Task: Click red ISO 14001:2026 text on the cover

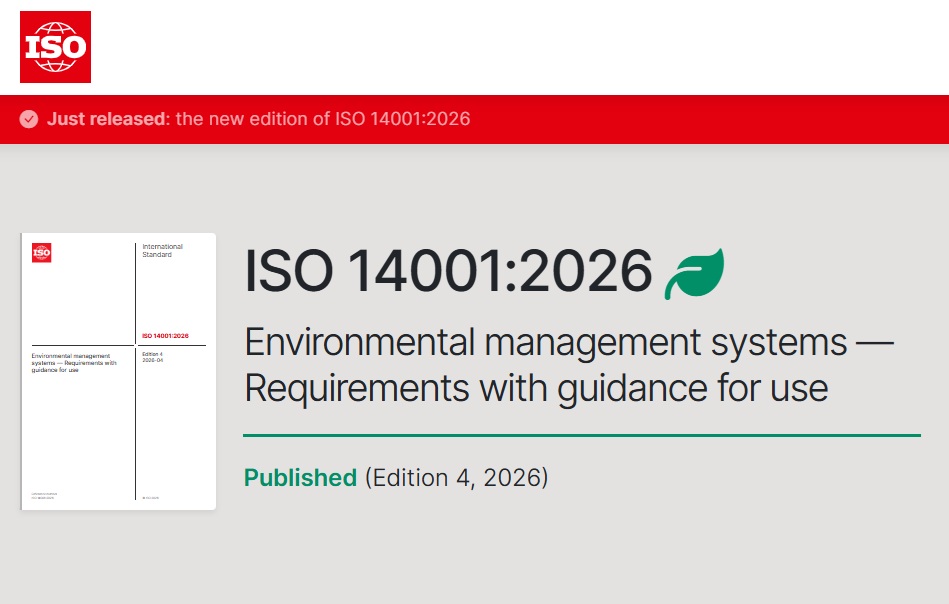Action: click(x=165, y=336)
